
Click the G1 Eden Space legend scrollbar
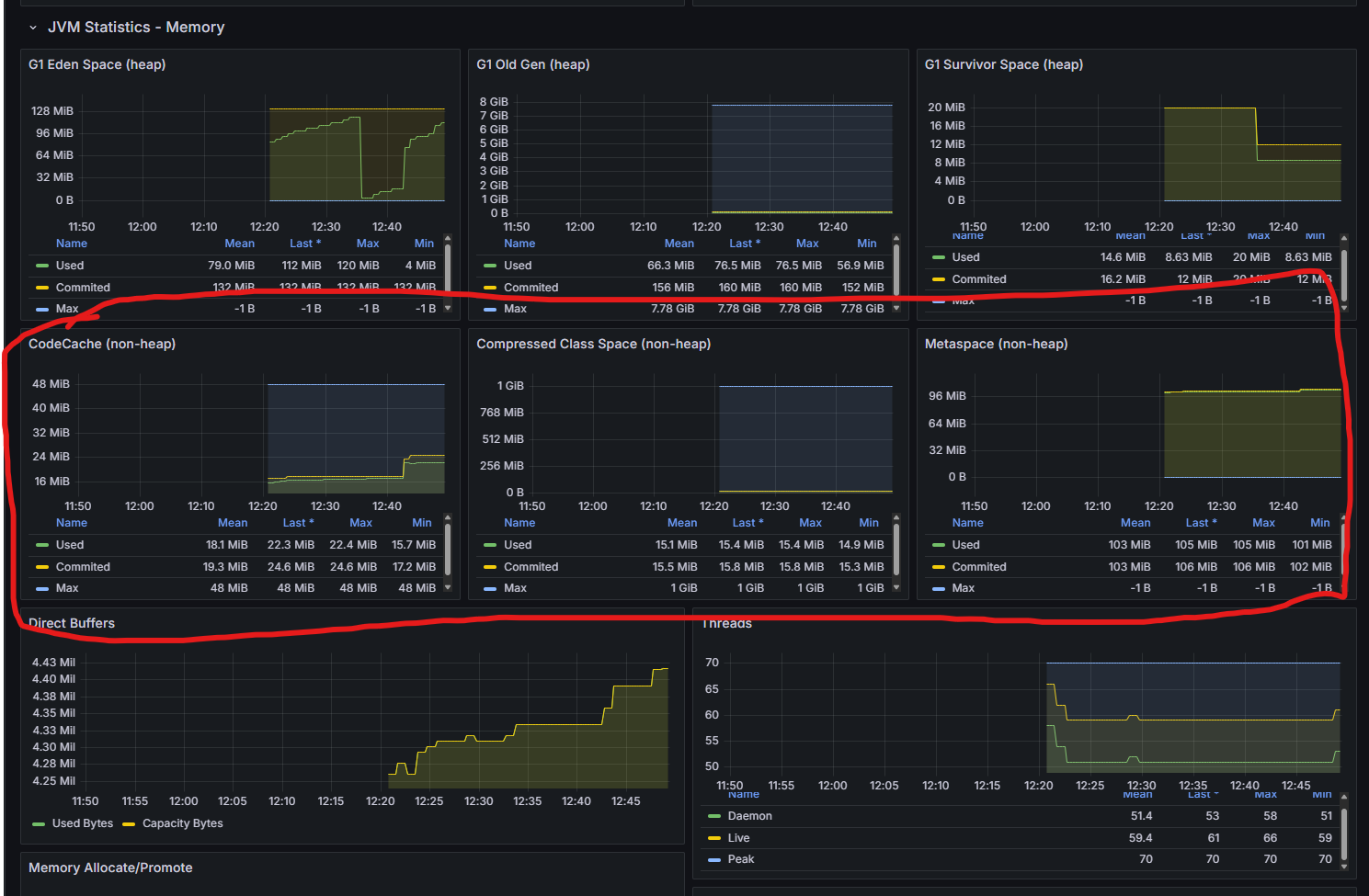click(448, 268)
